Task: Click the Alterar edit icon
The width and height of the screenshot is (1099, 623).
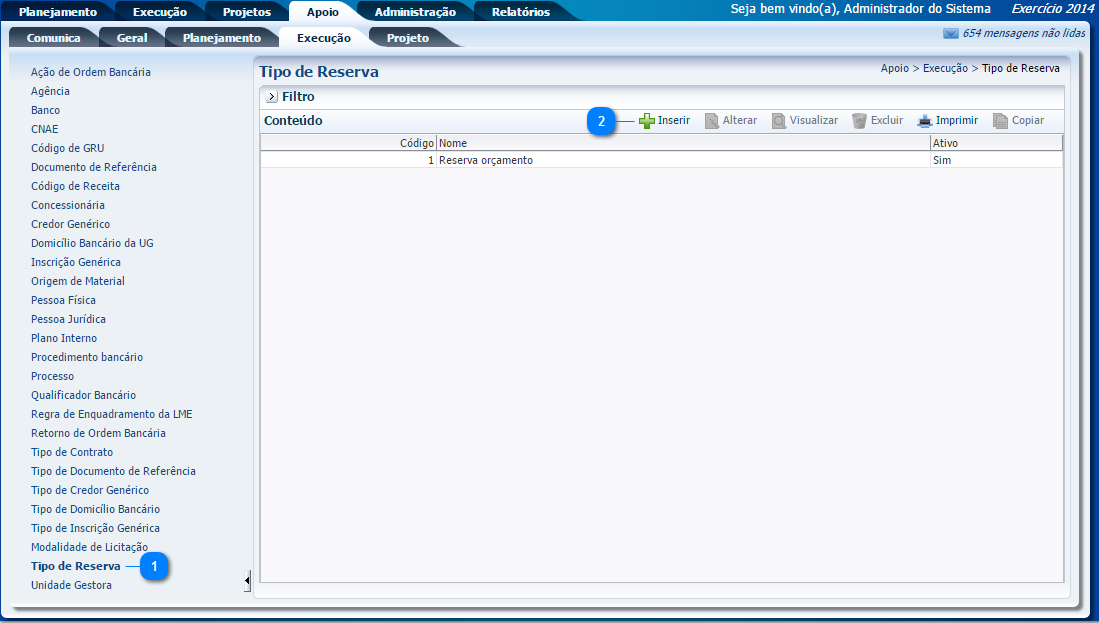Action: [x=712, y=121]
